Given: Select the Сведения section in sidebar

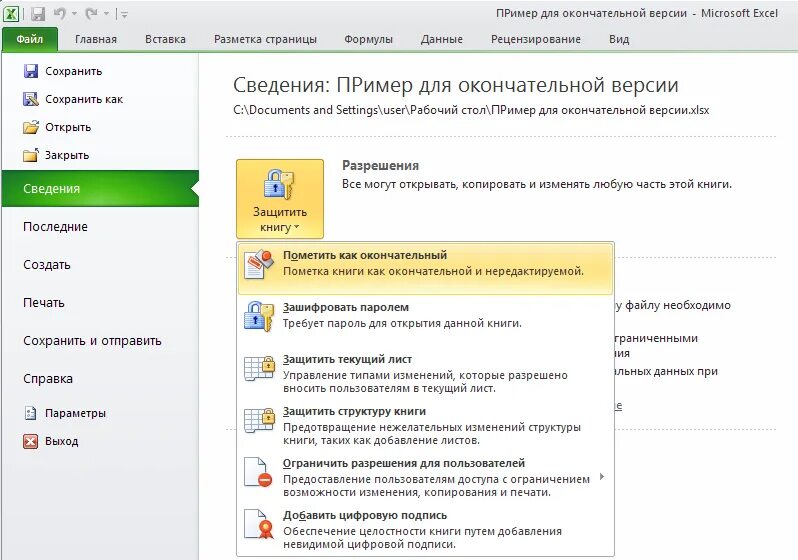Looking at the screenshot, I should coord(100,188).
